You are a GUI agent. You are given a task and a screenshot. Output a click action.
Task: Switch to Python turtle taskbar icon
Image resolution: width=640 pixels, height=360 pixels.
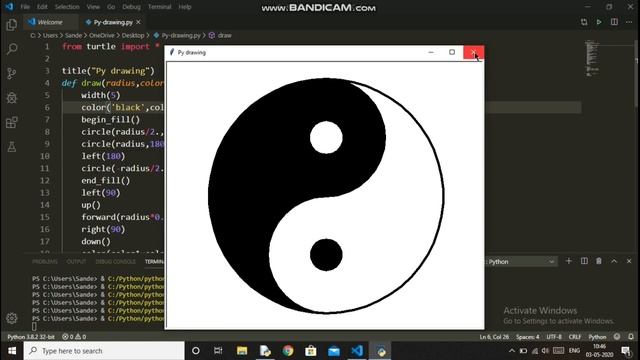click(x=380, y=351)
